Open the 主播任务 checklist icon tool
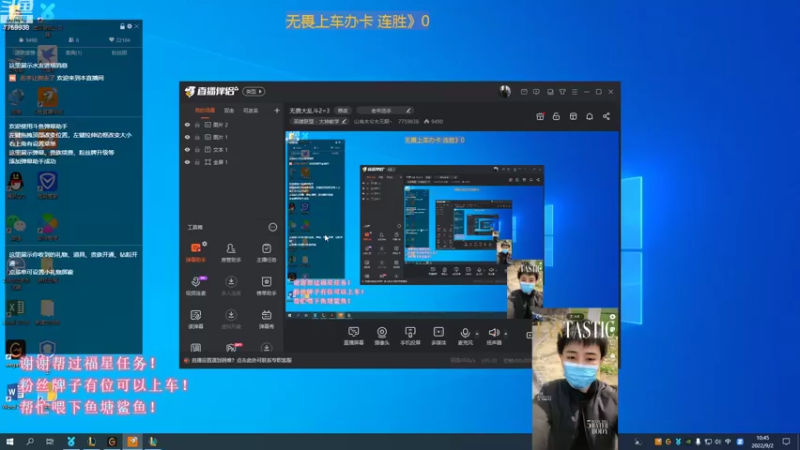 click(x=266, y=252)
